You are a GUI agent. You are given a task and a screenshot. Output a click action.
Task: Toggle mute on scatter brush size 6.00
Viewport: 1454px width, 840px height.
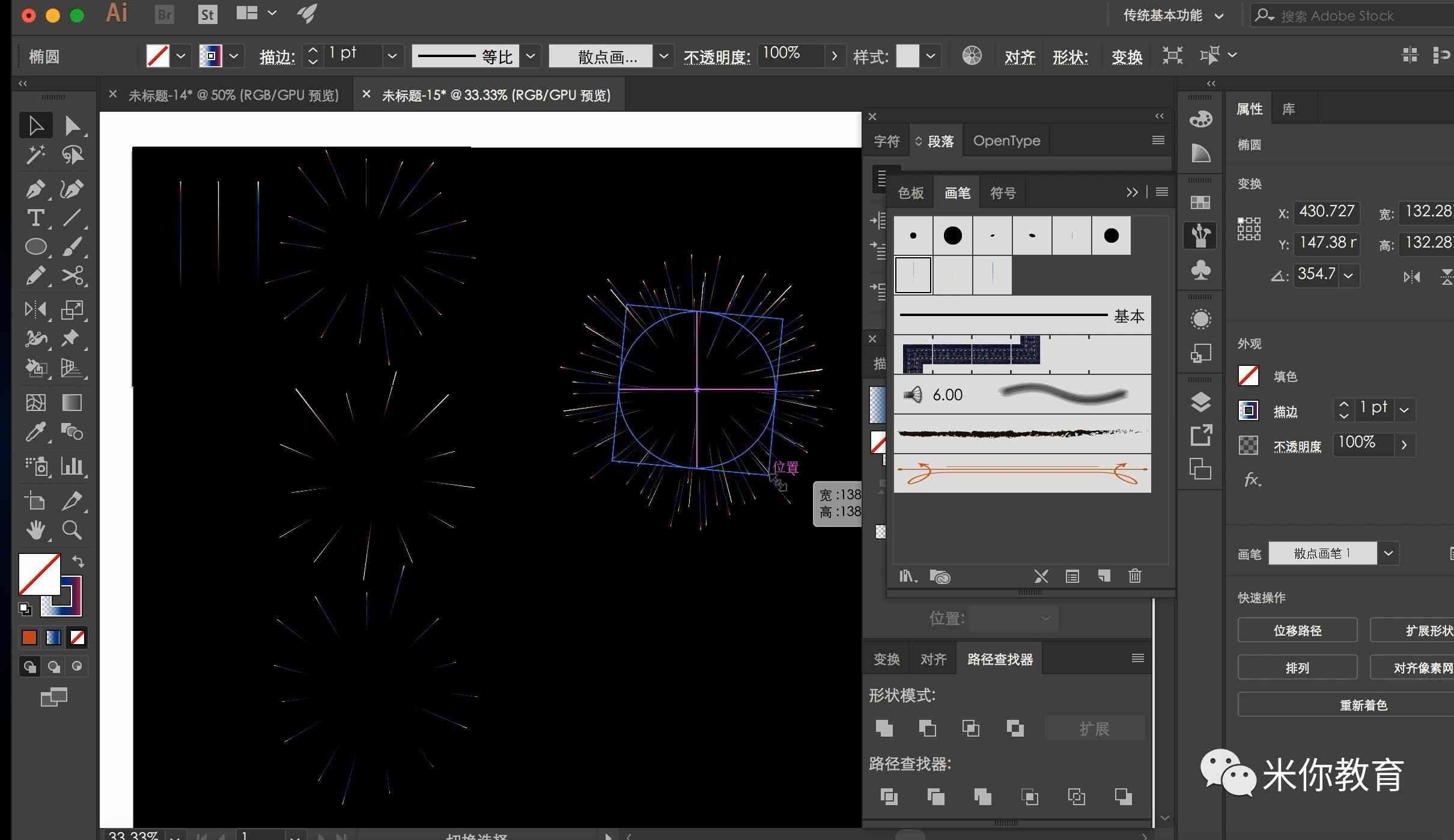912,393
